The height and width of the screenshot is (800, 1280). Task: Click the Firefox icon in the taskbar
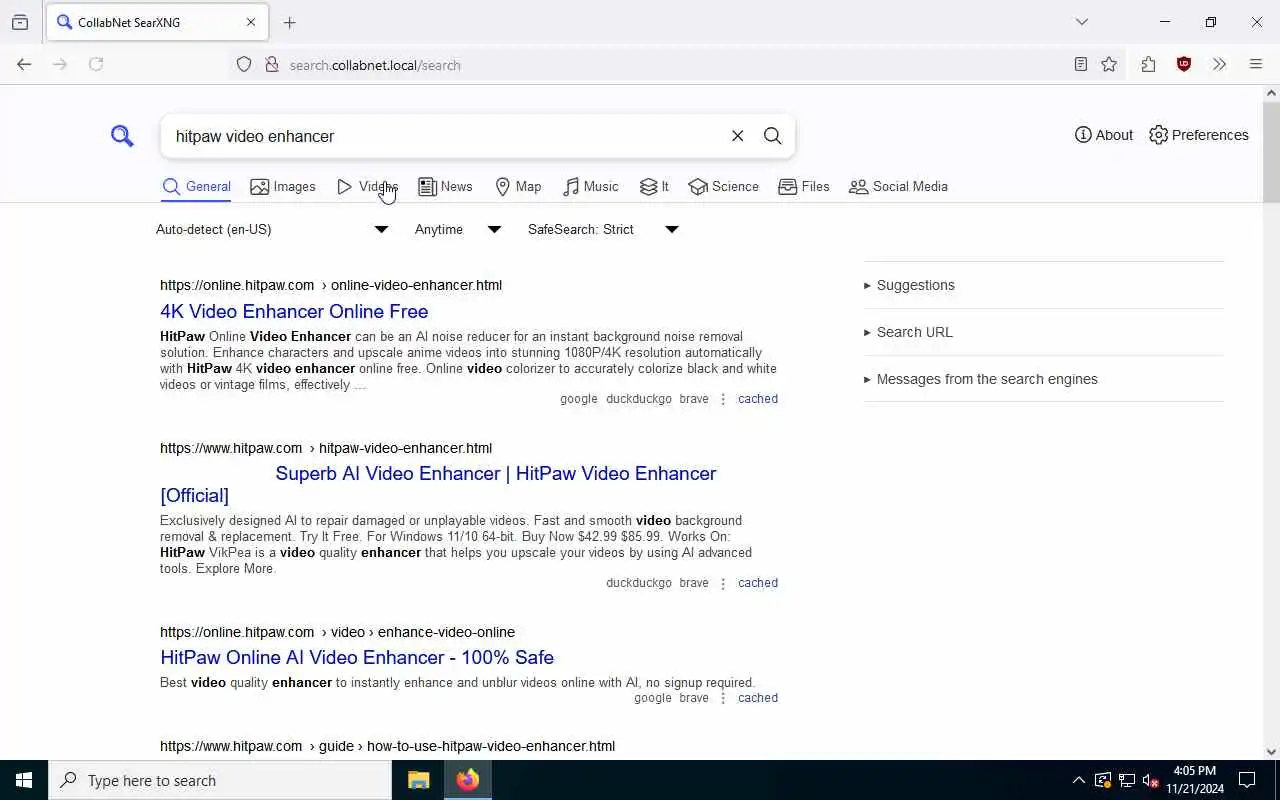pos(468,780)
